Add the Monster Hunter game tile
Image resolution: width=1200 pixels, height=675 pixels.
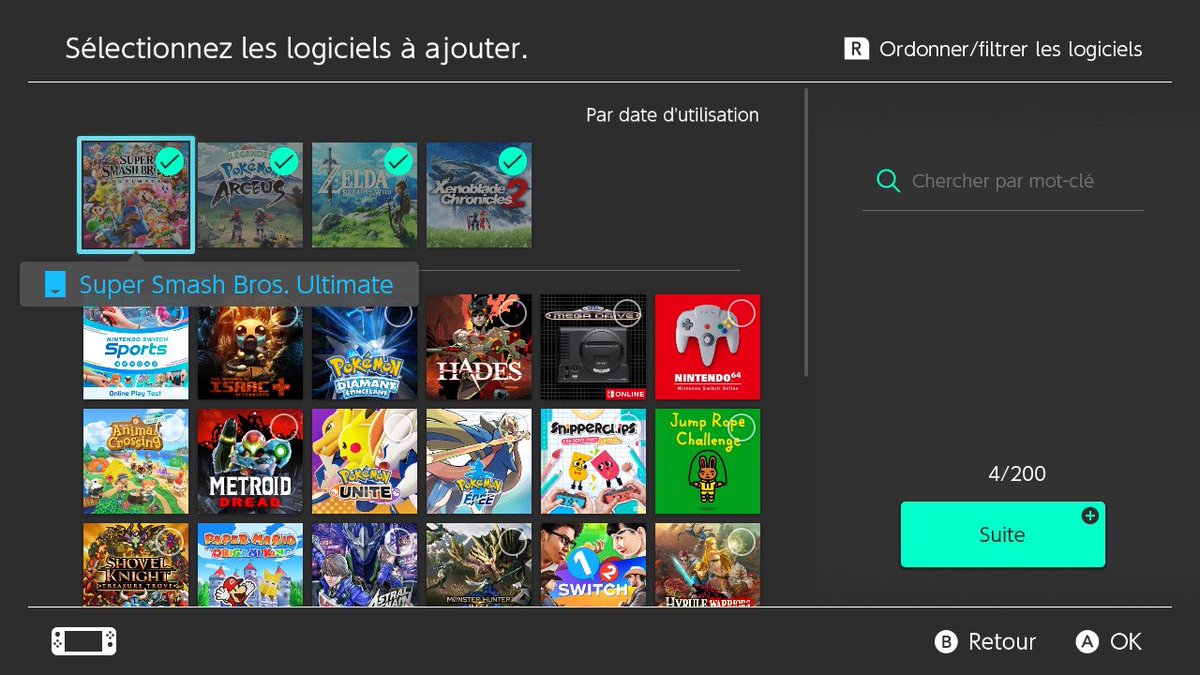[479, 564]
